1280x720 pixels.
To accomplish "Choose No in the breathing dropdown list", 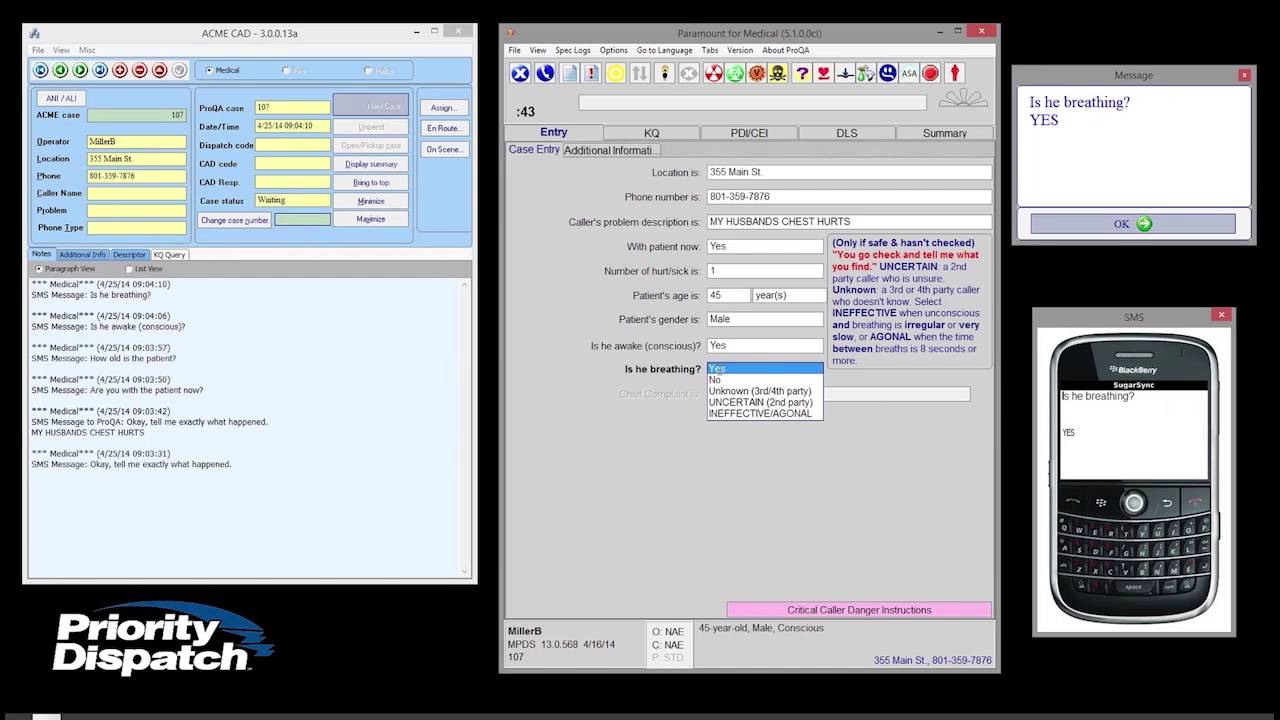I will [765, 380].
